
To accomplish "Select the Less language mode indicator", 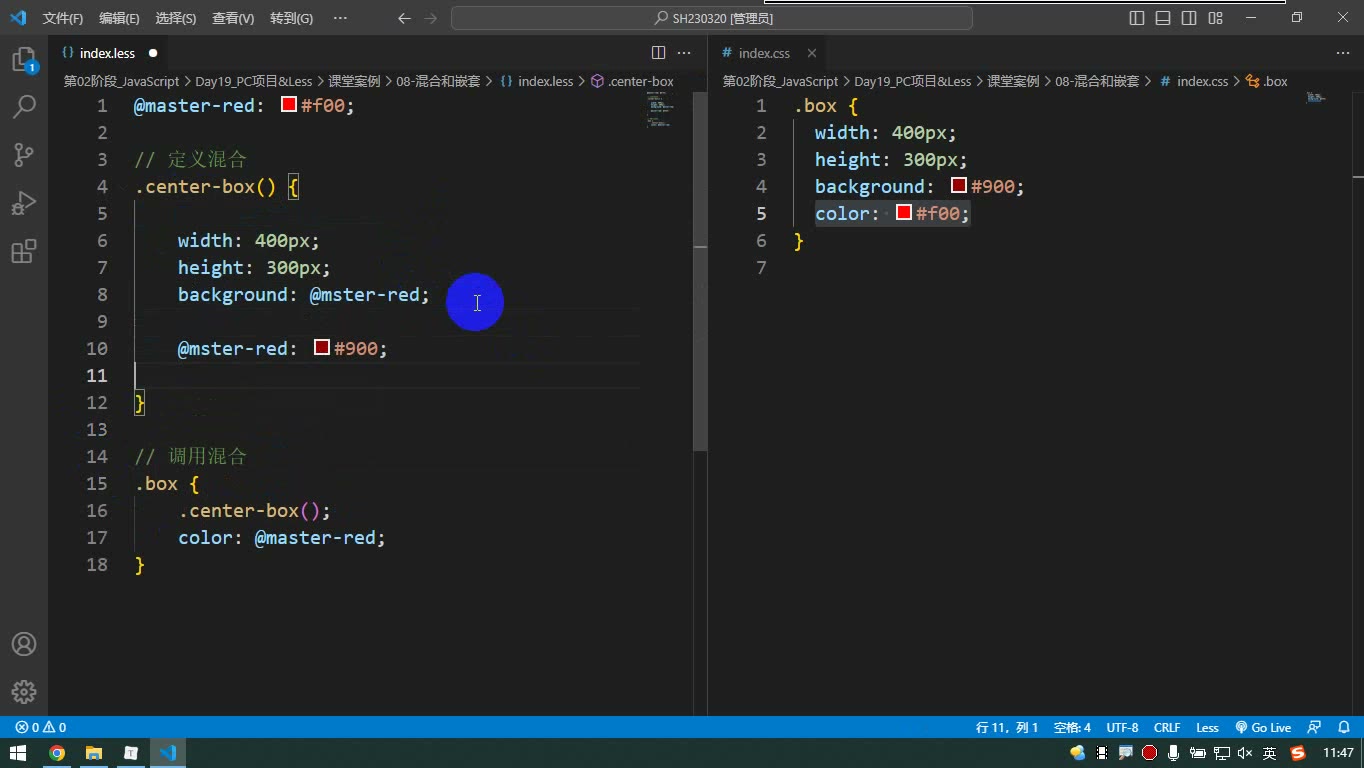I will pos(1207,727).
